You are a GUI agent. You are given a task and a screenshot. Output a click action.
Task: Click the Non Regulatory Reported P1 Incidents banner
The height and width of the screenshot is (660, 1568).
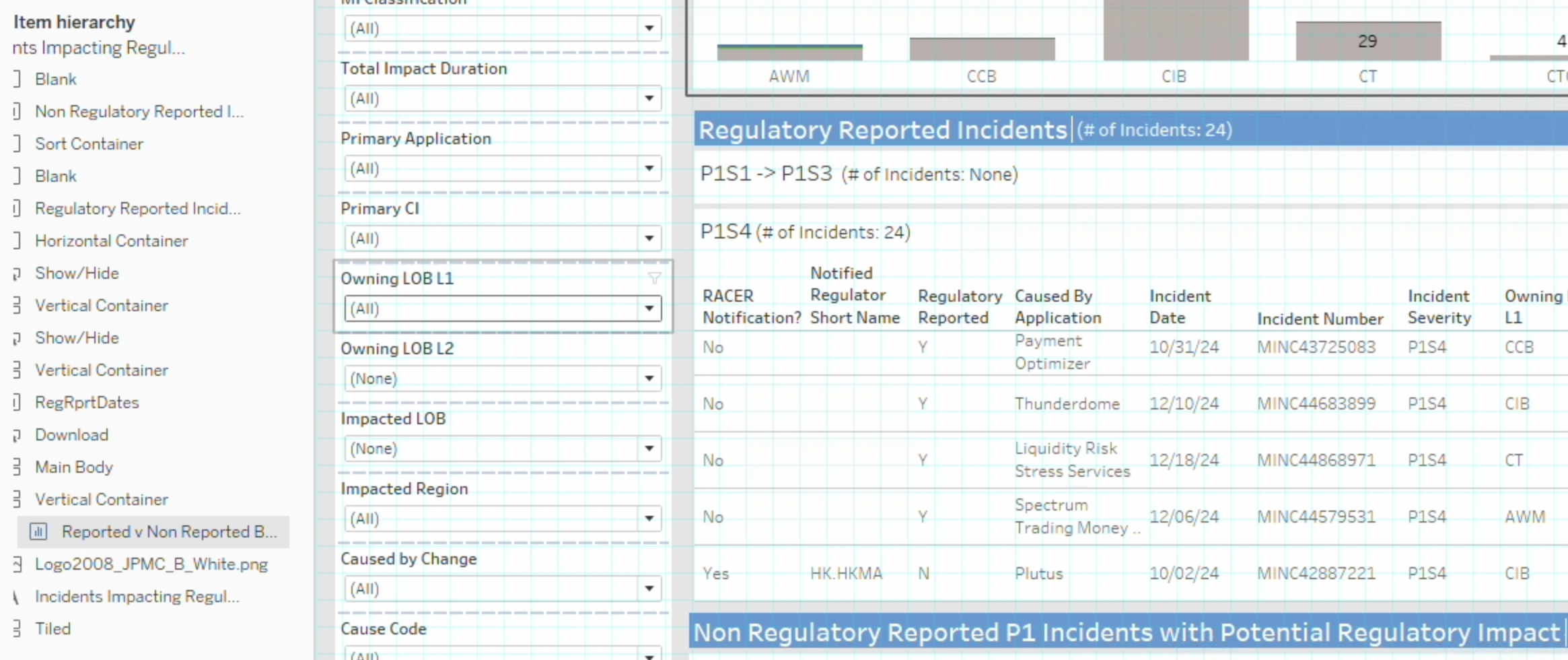click(x=1129, y=632)
